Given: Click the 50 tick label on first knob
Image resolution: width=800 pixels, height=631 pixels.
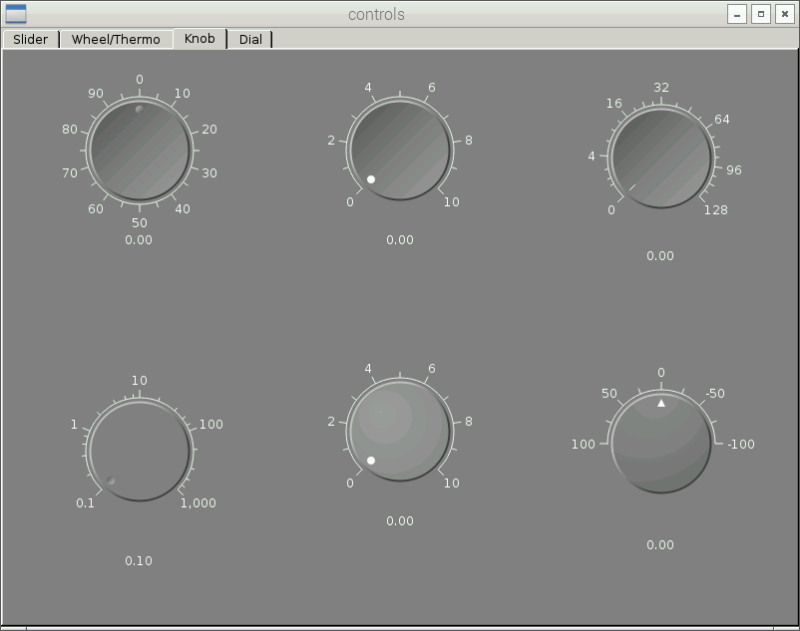Looking at the screenshot, I should 139,223.
